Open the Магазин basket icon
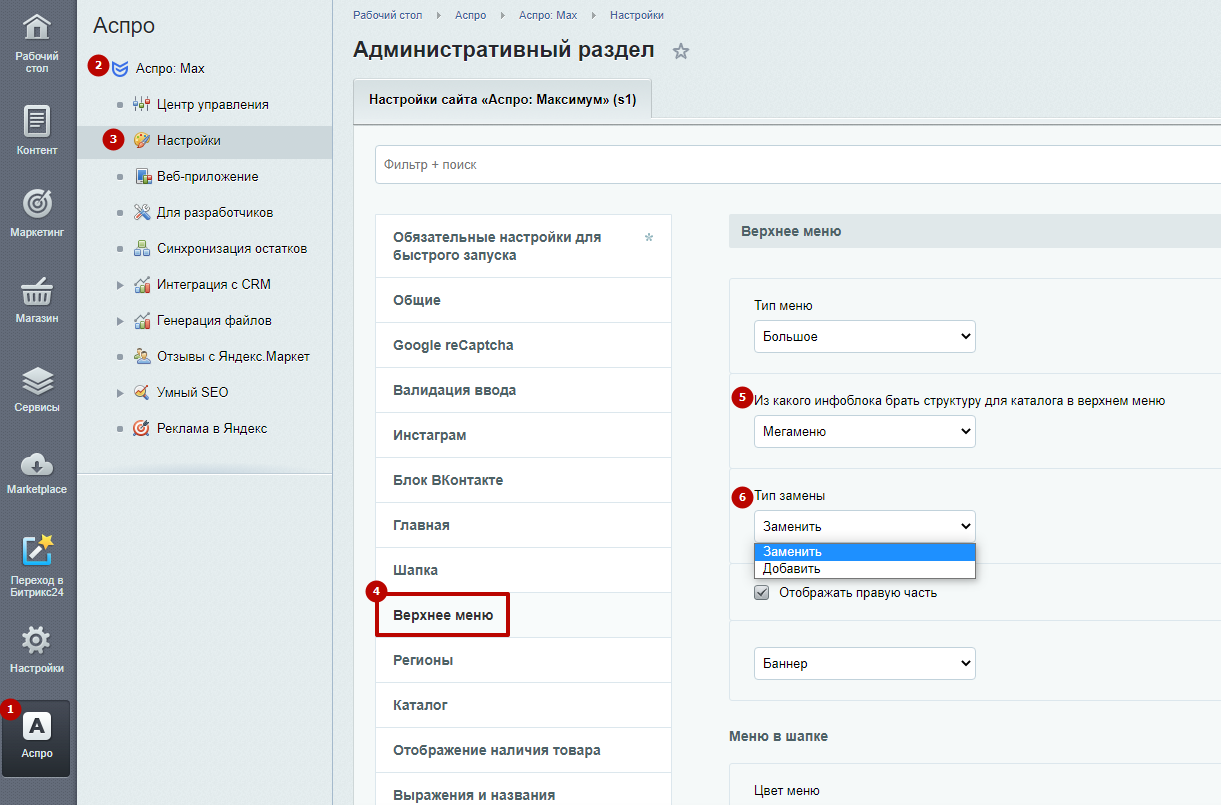1221x805 pixels. pos(37,292)
